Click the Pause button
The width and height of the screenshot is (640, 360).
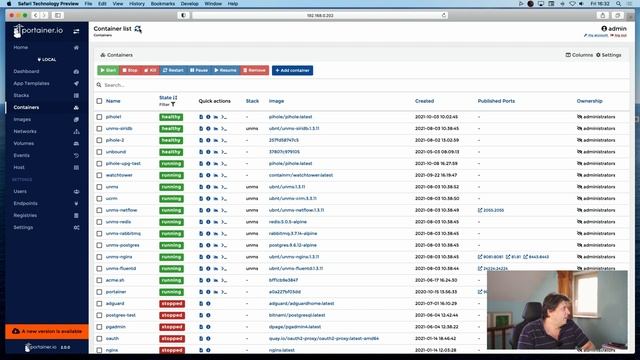pyautogui.click(x=199, y=70)
